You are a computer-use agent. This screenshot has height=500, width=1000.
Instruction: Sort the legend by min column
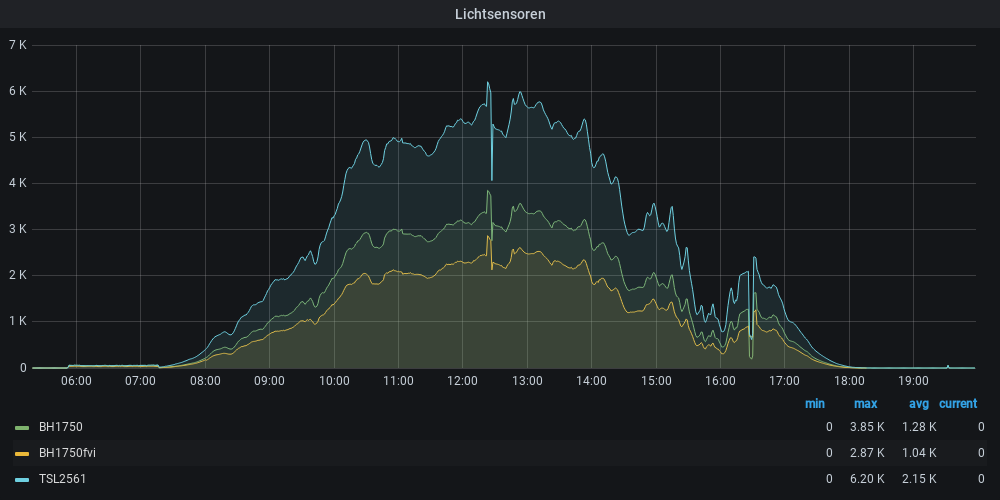pyautogui.click(x=815, y=404)
